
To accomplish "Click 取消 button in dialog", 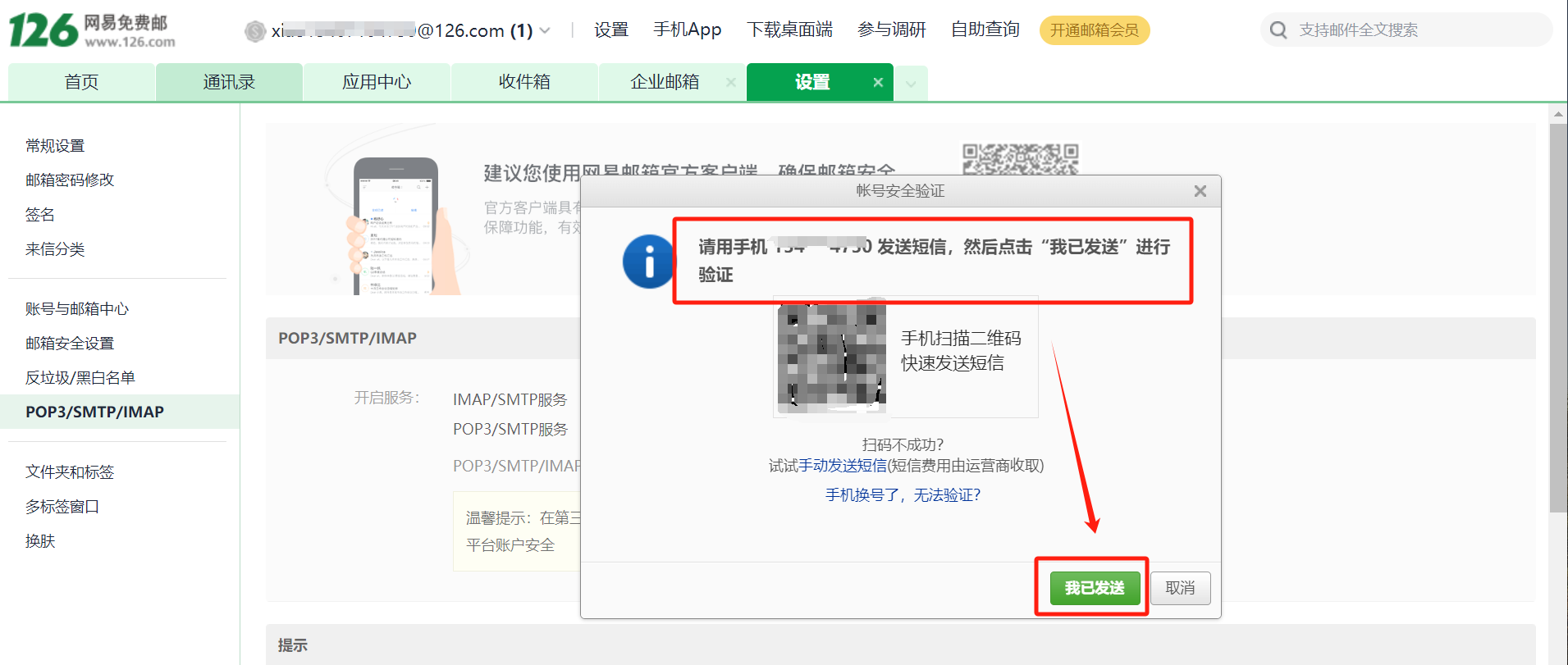I will (1180, 588).
